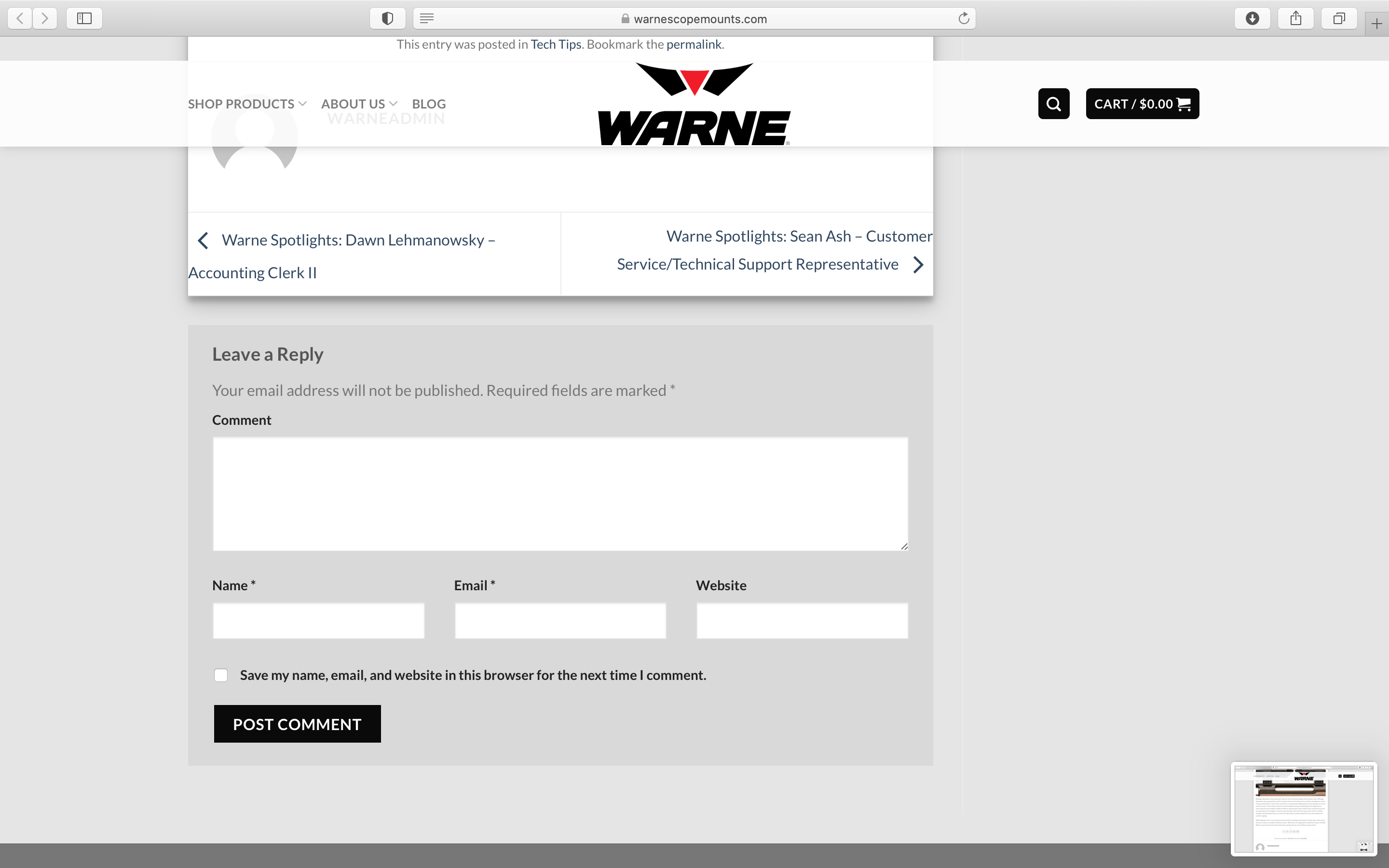Open the post permalink

[694, 44]
